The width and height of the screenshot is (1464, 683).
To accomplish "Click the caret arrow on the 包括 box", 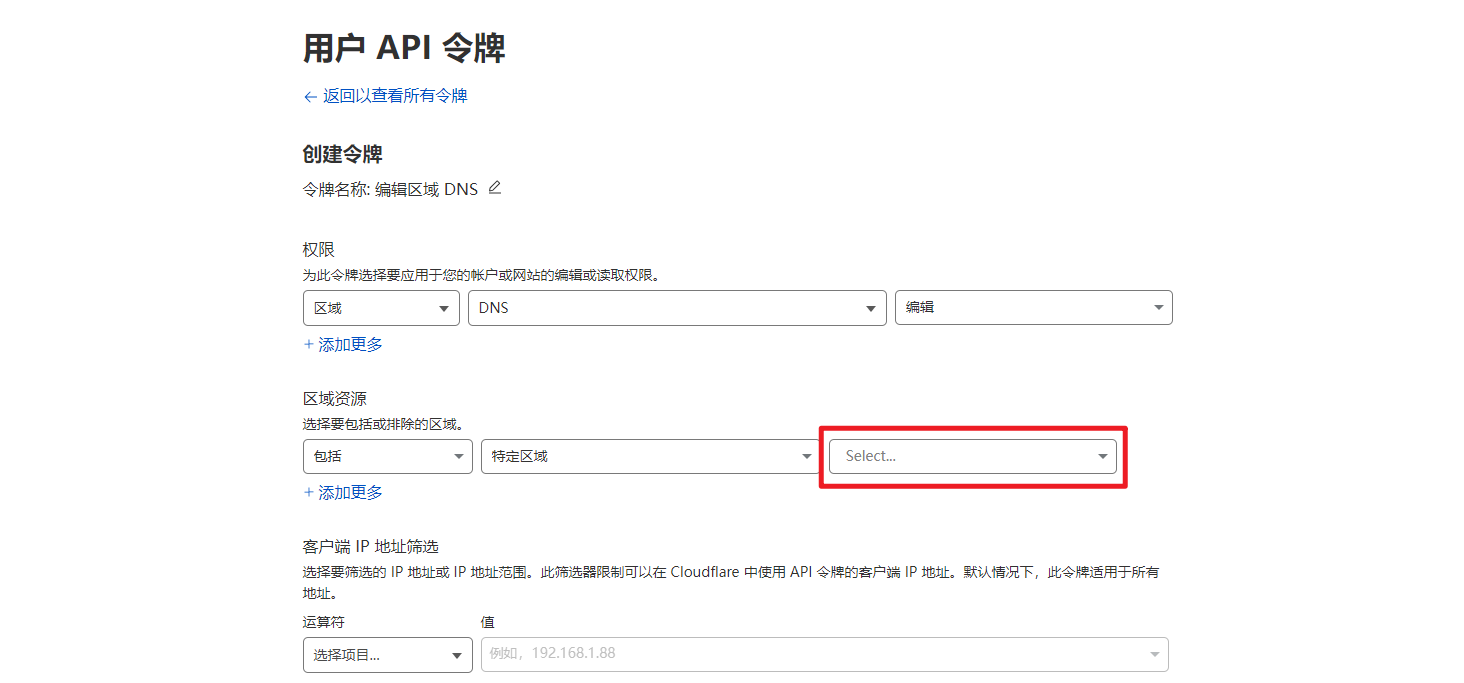I will (x=458, y=456).
